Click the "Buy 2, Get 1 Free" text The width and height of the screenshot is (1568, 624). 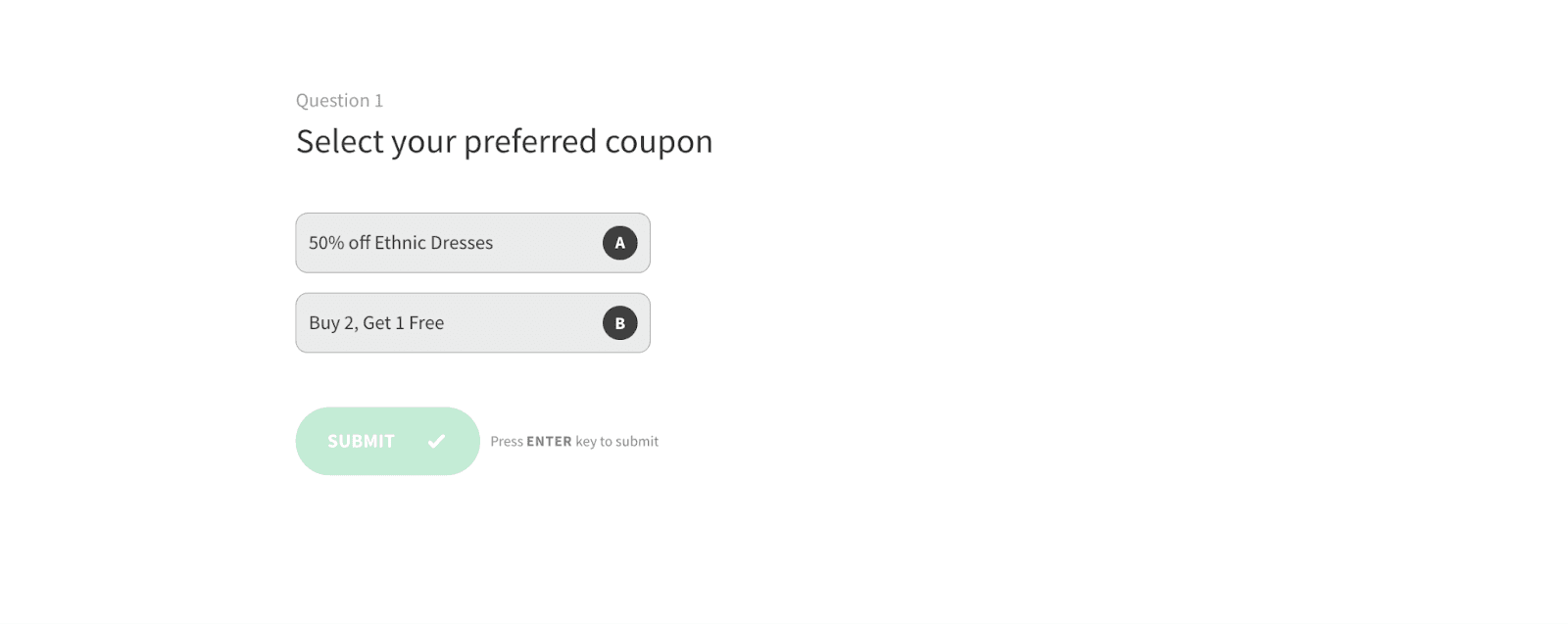(x=376, y=323)
